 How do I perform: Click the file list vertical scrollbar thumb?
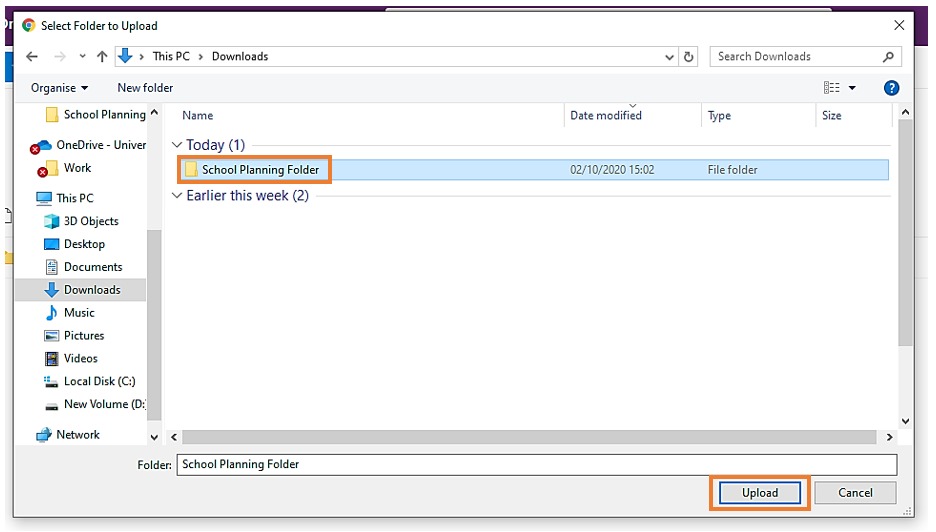pos(905,233)
